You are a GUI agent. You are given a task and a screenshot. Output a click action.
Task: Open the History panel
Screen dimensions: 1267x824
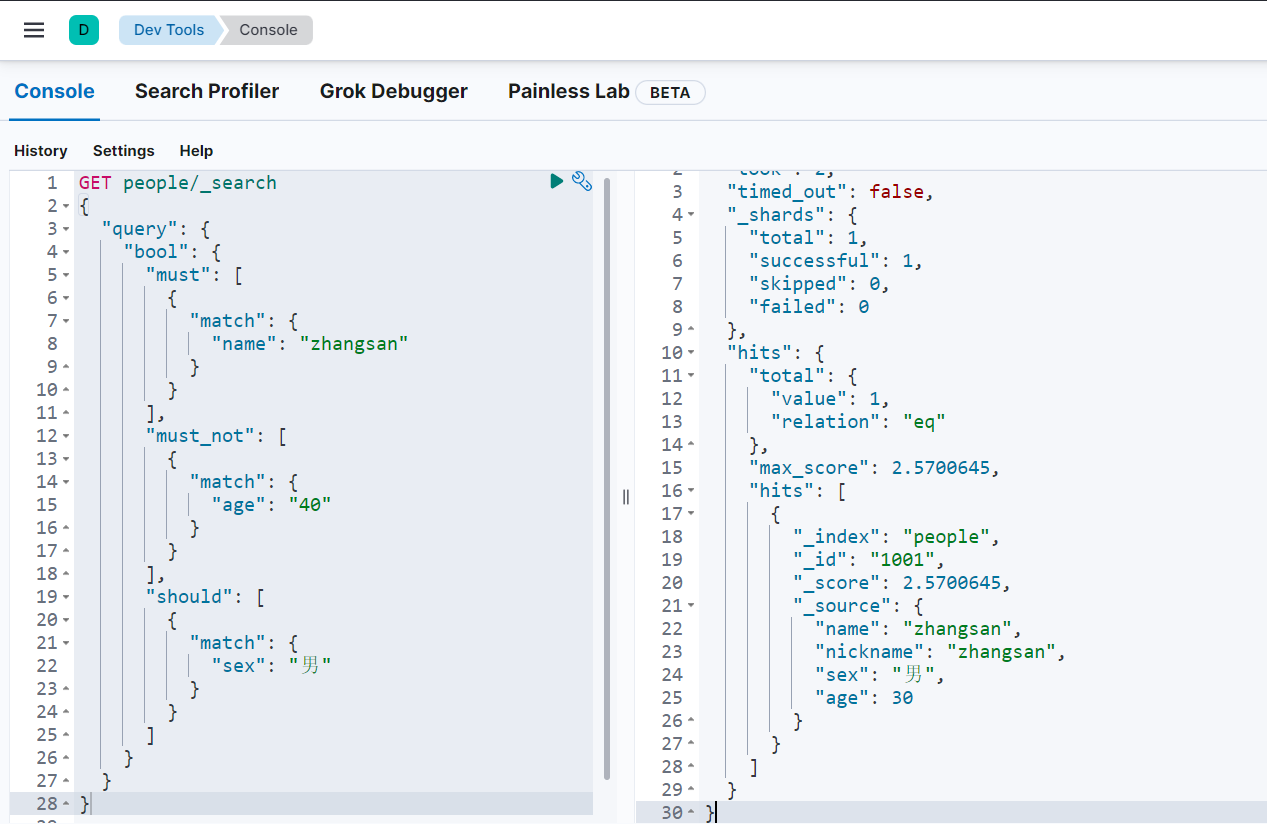tap(41, 151)
